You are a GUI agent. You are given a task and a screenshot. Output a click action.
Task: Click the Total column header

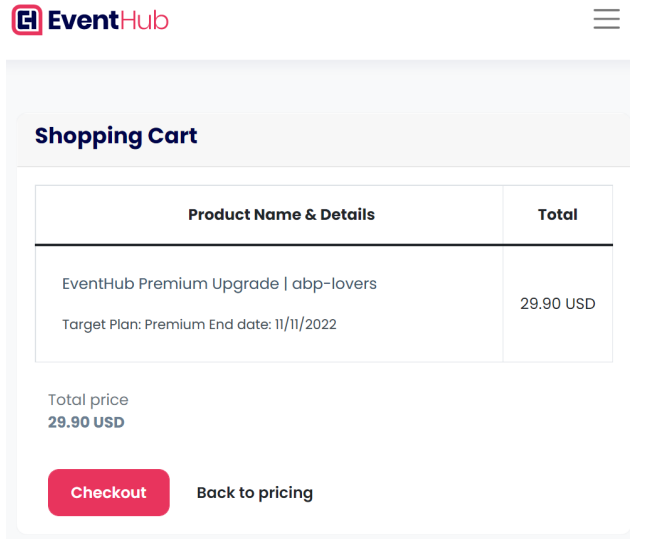558,215
